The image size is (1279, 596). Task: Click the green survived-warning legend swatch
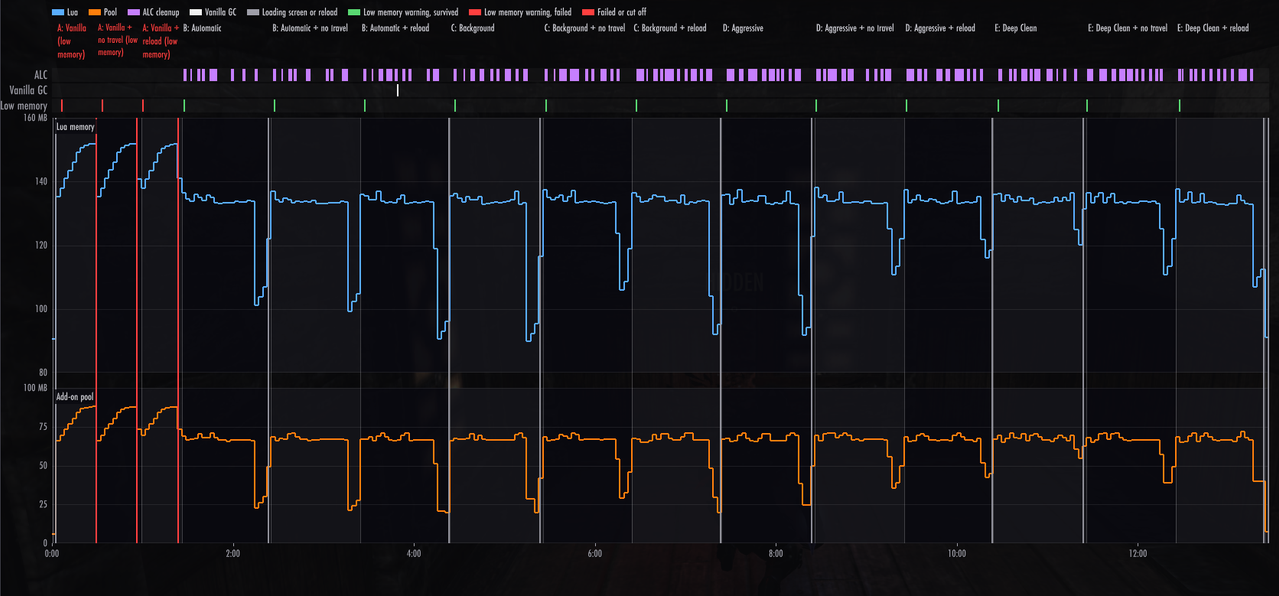(x=353, y=12)
